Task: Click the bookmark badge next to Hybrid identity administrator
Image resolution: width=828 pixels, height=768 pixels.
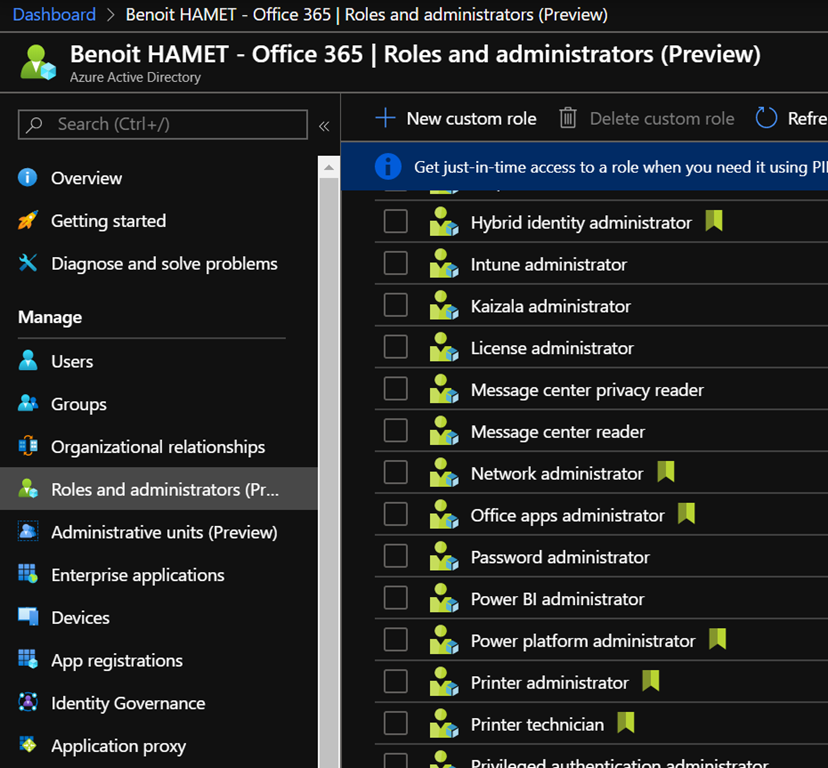Action: [713, 222]
